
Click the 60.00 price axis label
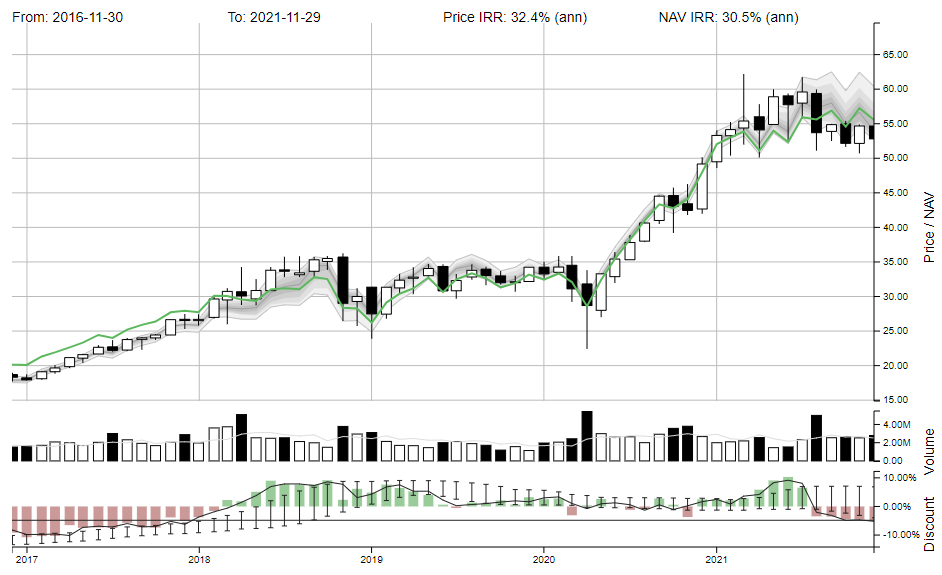point(895,89)
